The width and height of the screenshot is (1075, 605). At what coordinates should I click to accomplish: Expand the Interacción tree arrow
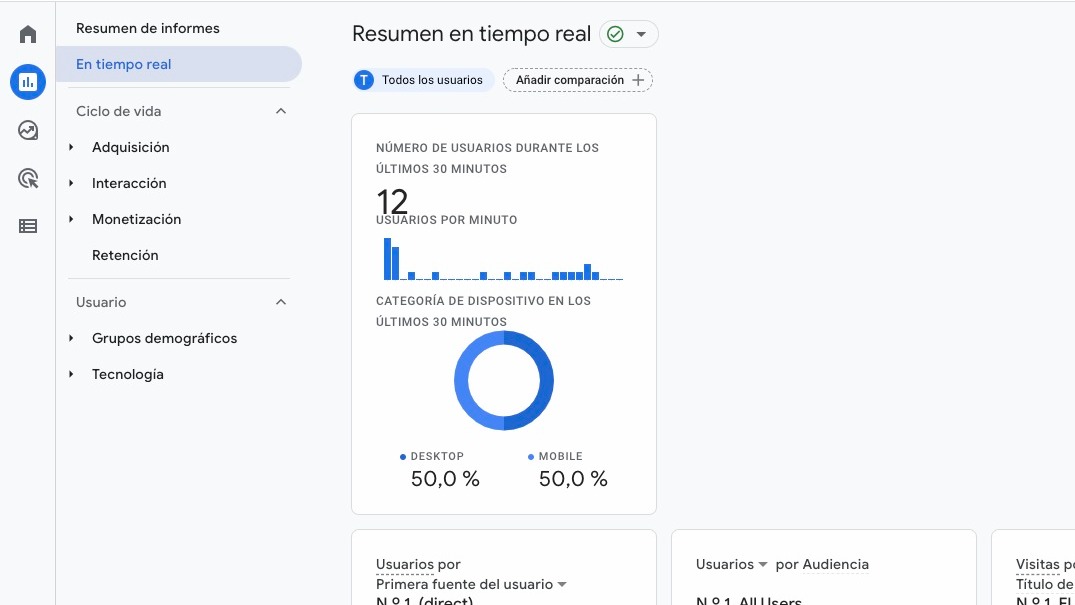click(71, 183)
